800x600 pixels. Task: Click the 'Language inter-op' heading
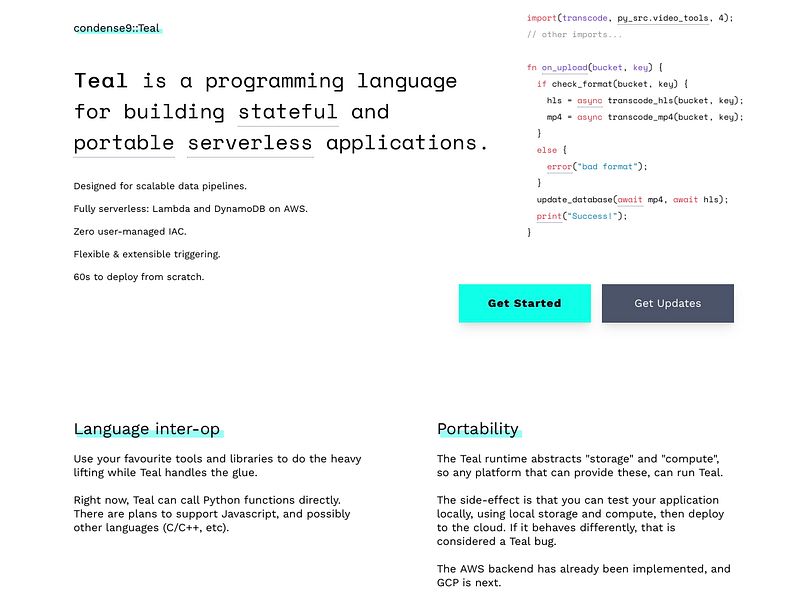147,429
